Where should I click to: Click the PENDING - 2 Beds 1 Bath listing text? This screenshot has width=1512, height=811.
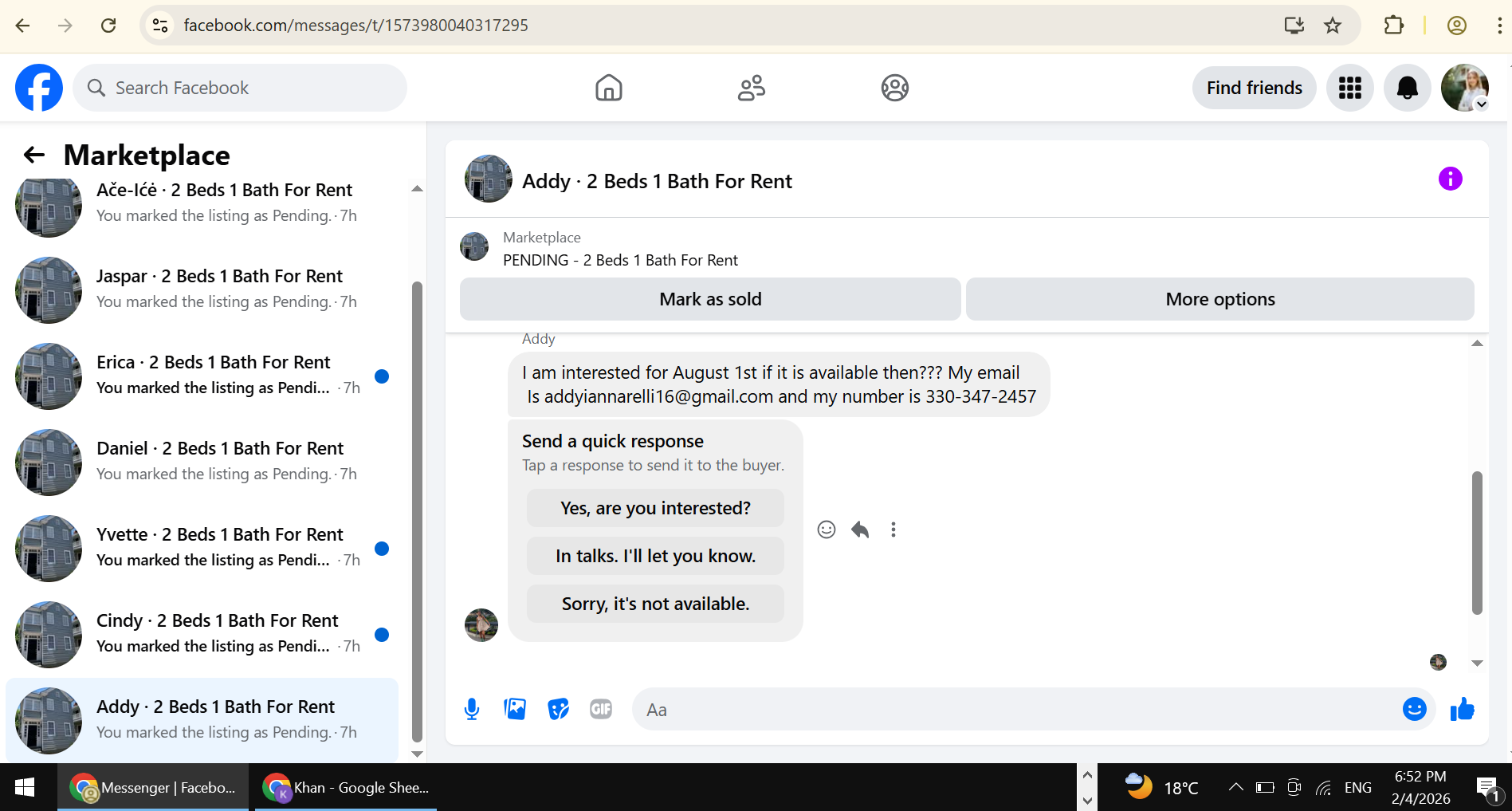coord(620,260)
